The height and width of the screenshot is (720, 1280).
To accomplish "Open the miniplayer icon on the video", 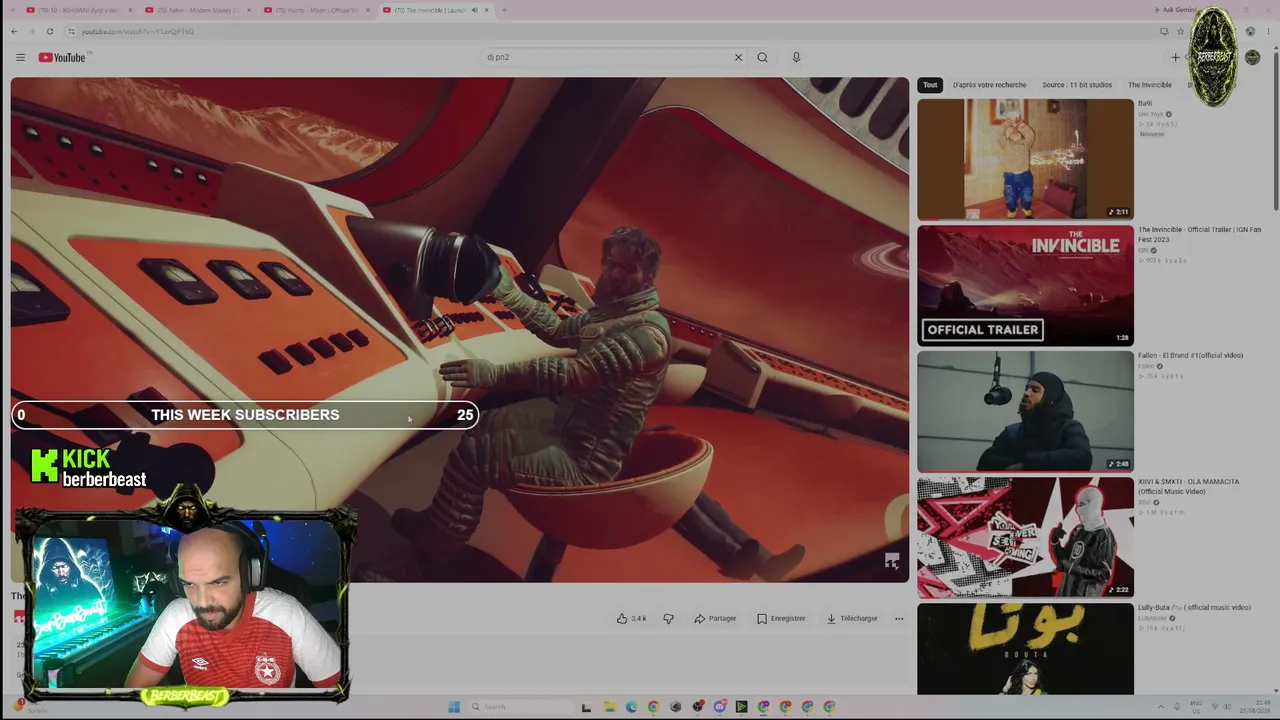I will point(892,561).
